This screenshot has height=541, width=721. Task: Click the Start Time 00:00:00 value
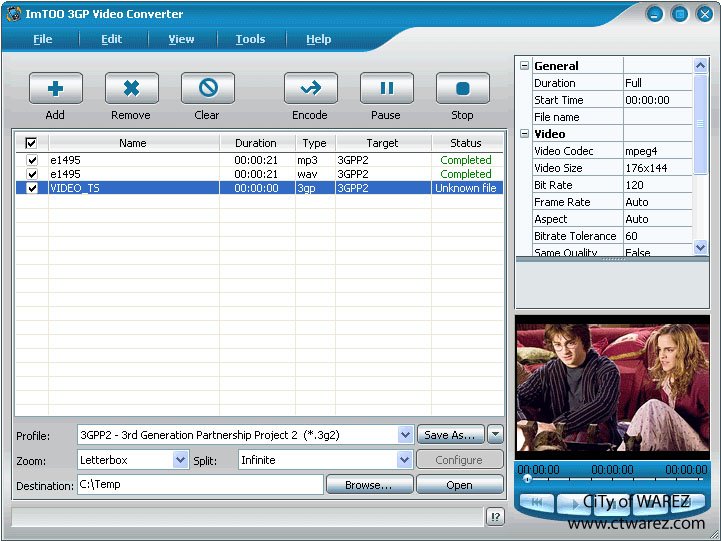point(658,100)
